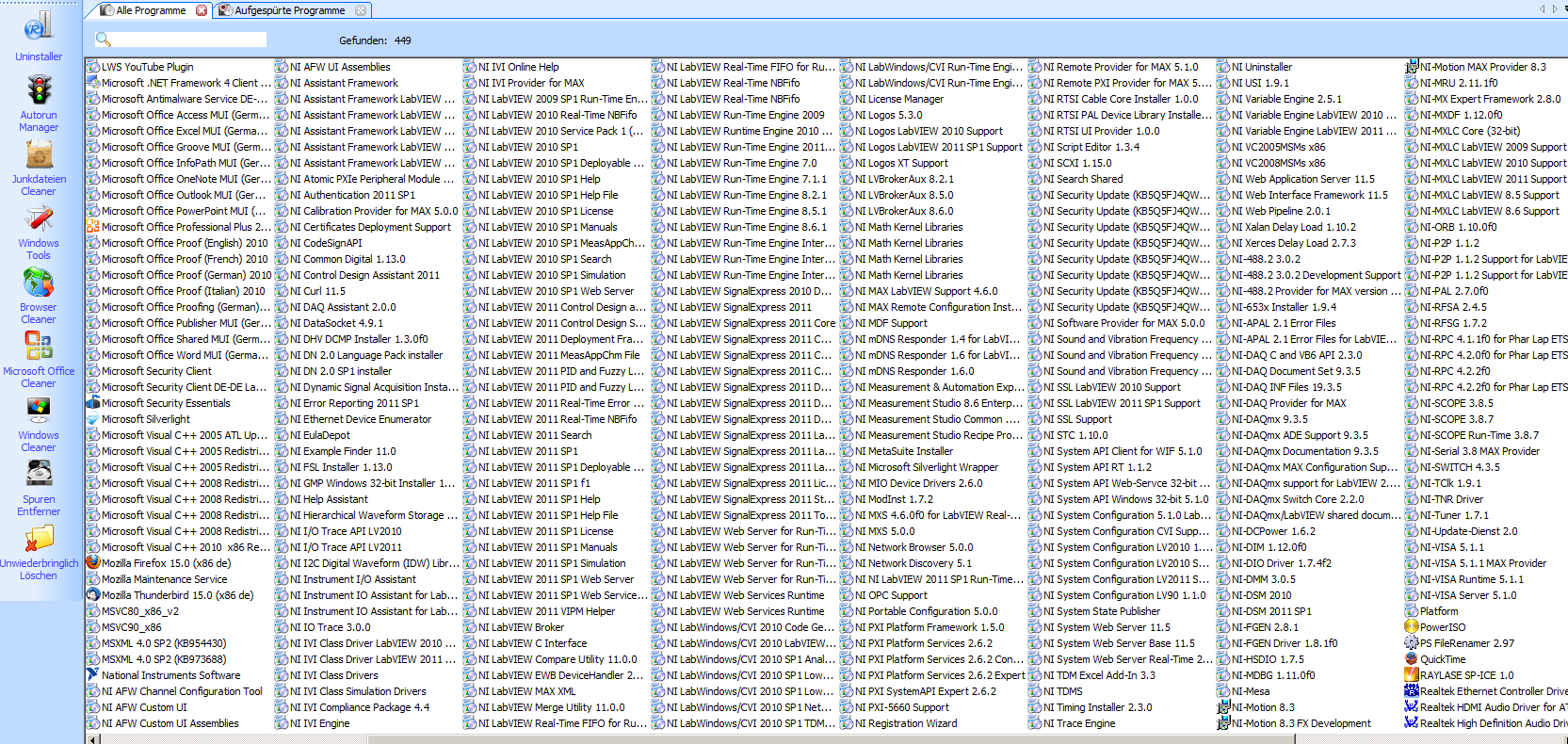Click the Realtek High Definition Audio icon

click(1412, 723)
